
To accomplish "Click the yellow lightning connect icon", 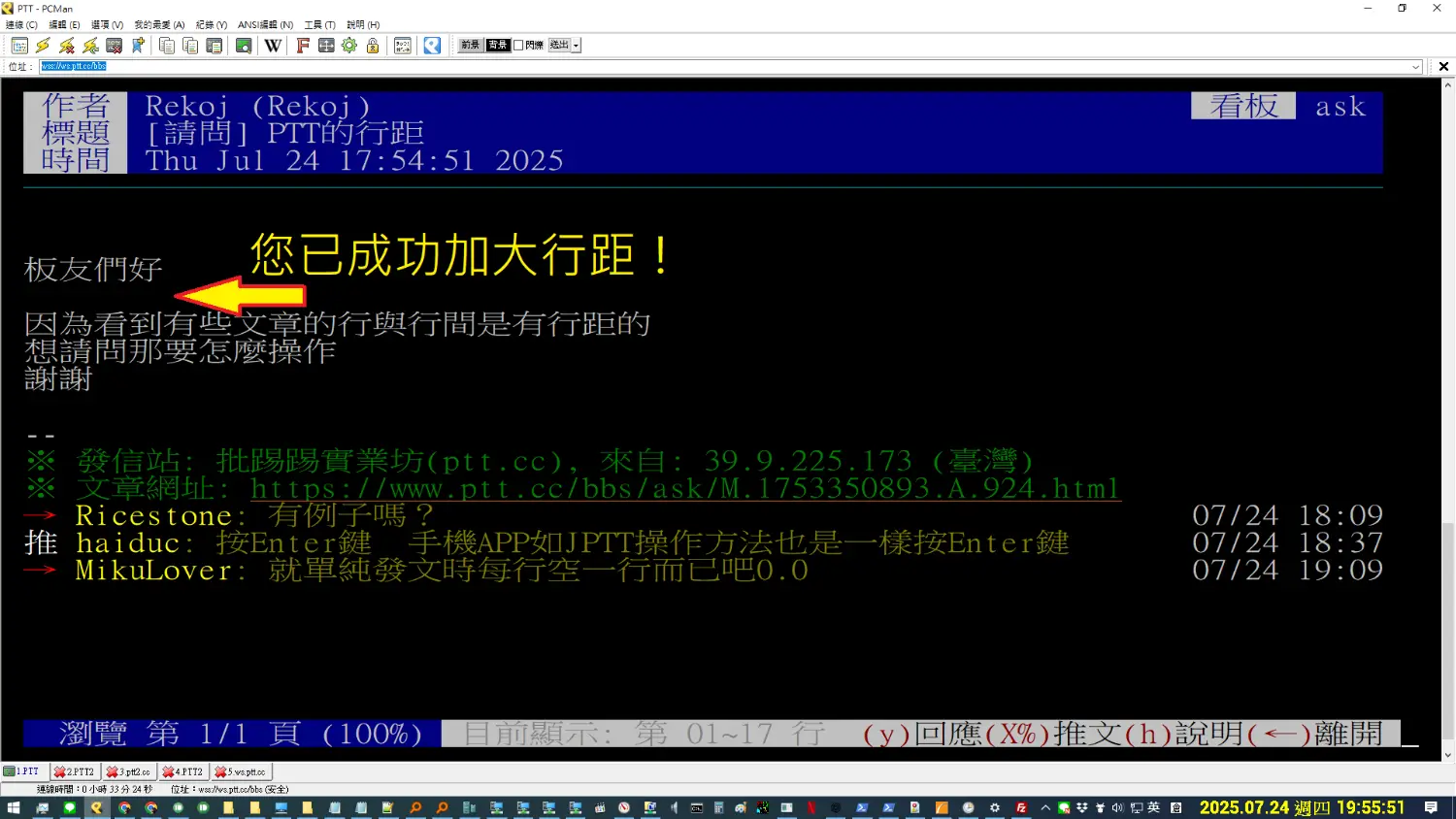I will pos(43,46).
